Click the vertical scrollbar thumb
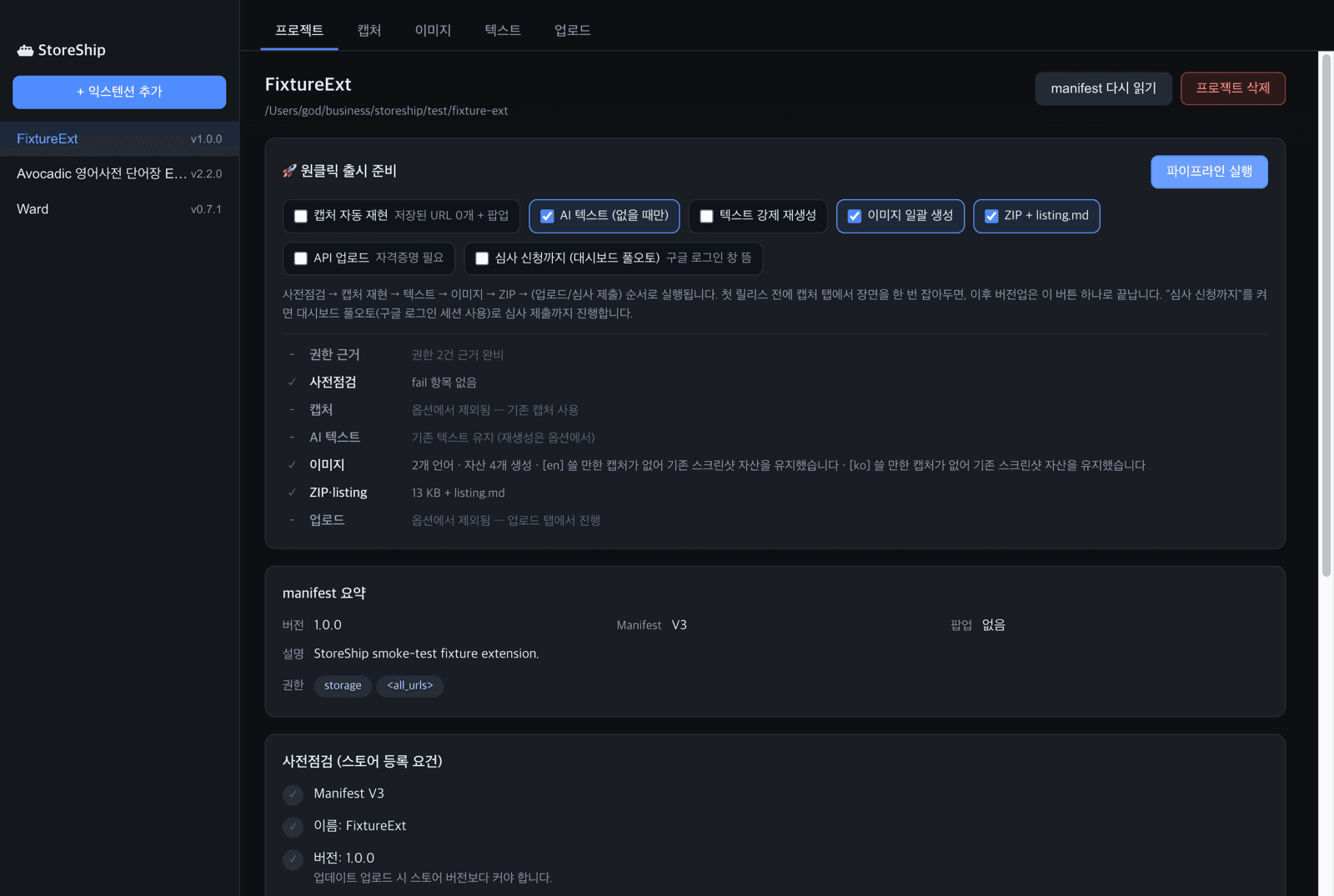 coord(1326,315)
